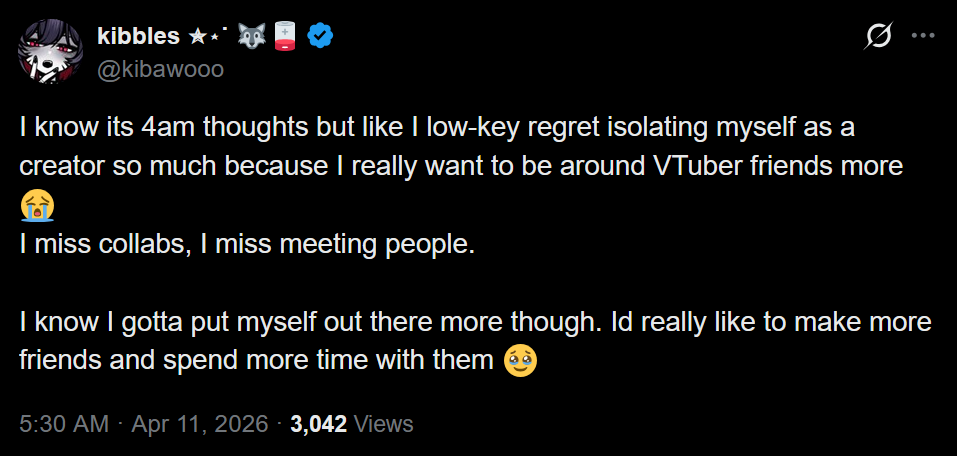
Task: Open the Grok slashed-circle icon
Action: pos(879,36)
